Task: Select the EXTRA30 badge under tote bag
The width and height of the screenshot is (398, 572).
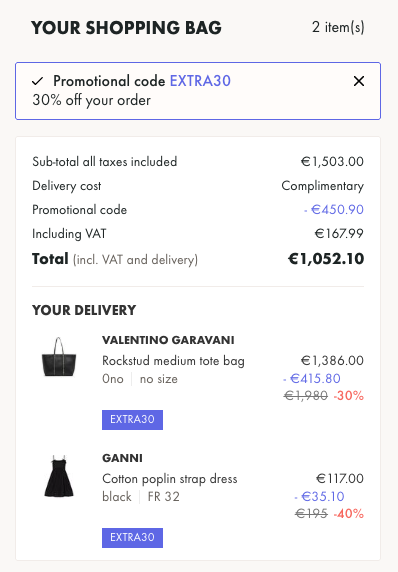Action: point(132,420)
